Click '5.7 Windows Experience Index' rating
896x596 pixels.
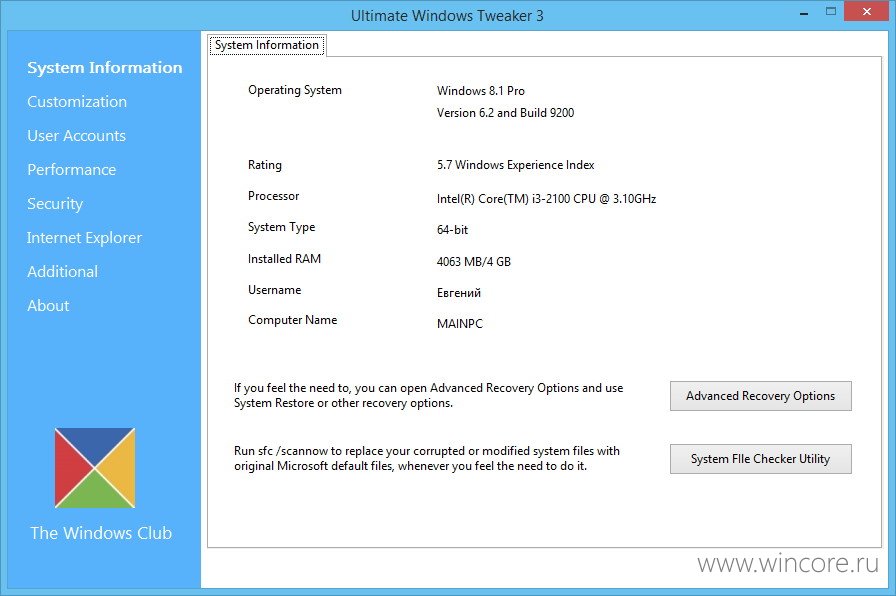[515, 165]
